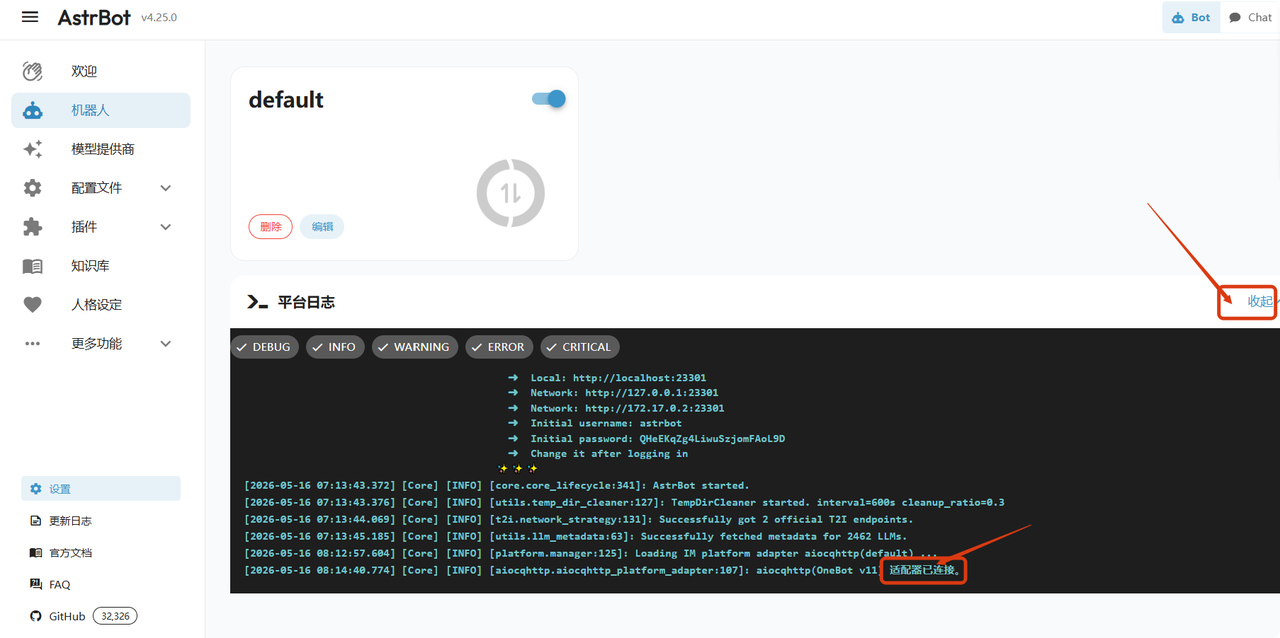Viewport: 1280px width, 638px height.
Task: Click the TempDirCleaner started log line
Action: click(624, 502)
